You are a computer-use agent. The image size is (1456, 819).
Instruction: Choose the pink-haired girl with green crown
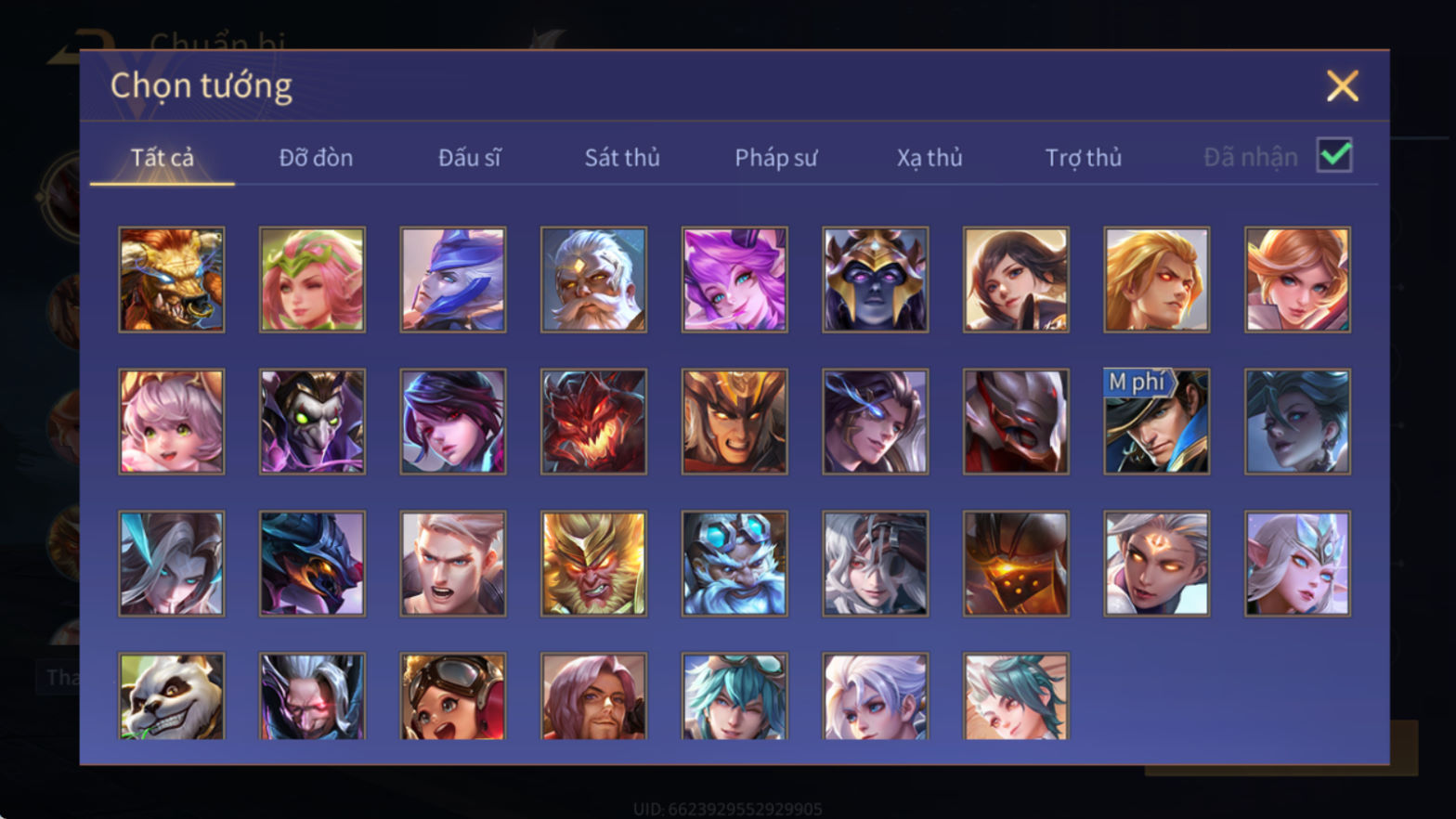coord(312,279)
